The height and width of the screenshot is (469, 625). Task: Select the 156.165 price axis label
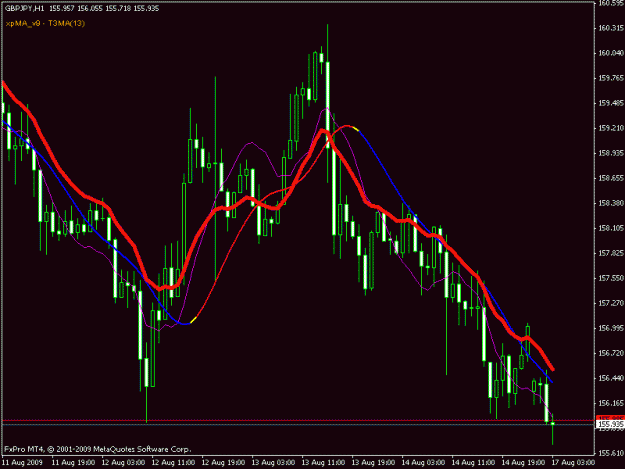coord(610,403)
